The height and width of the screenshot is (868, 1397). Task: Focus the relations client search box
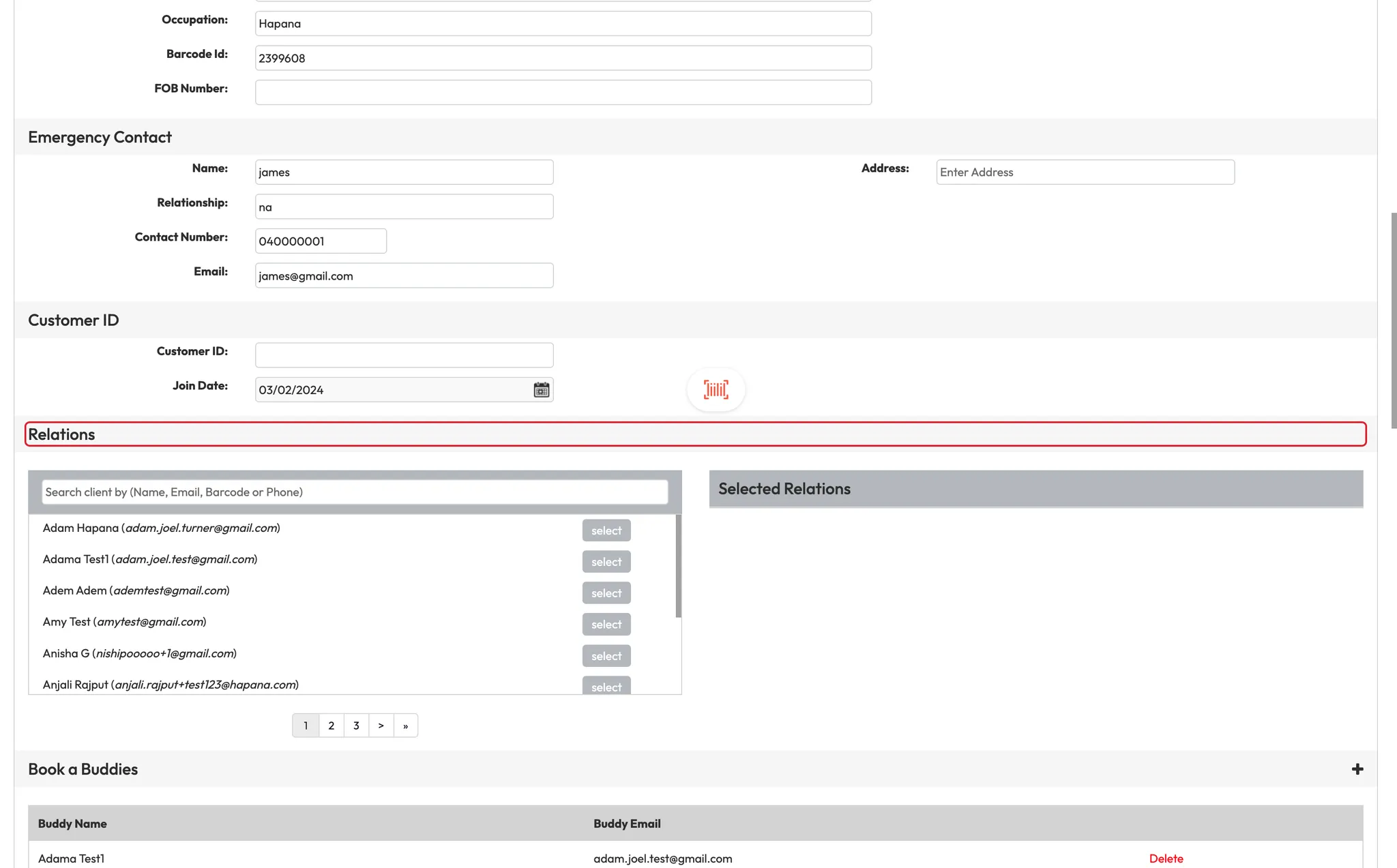pyautogui.click(x=355, y=492)
